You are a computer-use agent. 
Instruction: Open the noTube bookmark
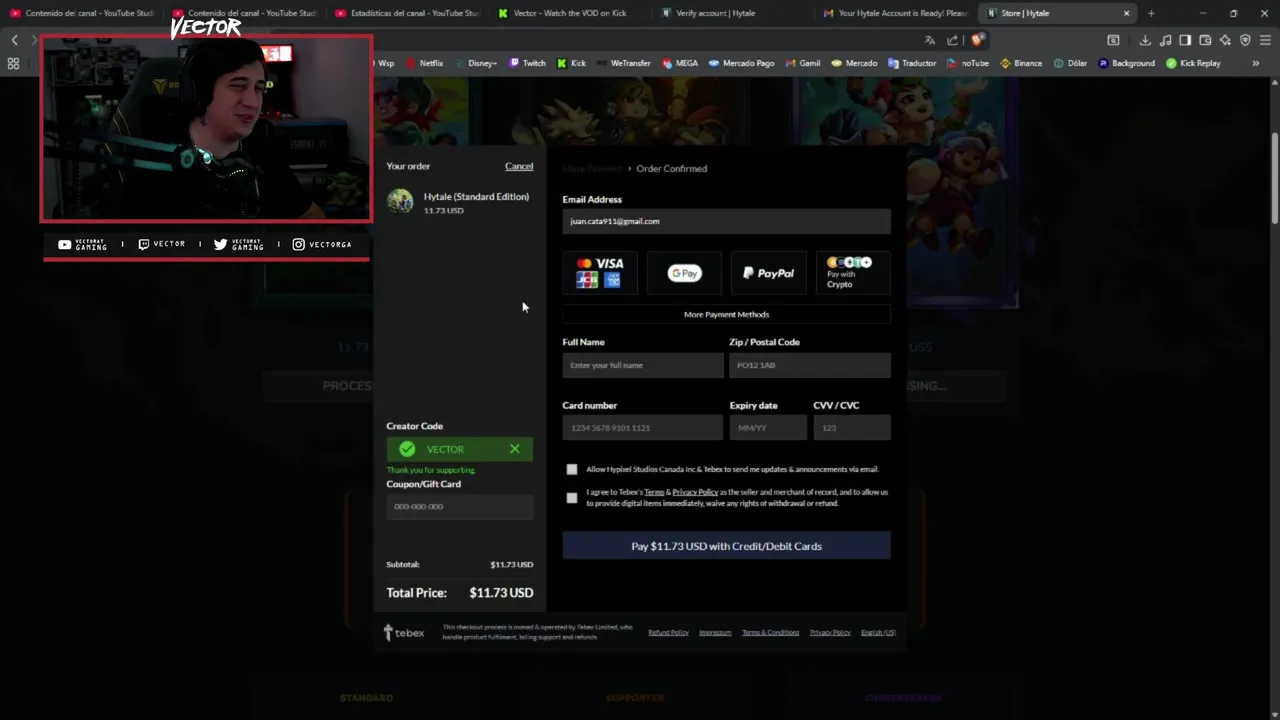tap(968, 63)
